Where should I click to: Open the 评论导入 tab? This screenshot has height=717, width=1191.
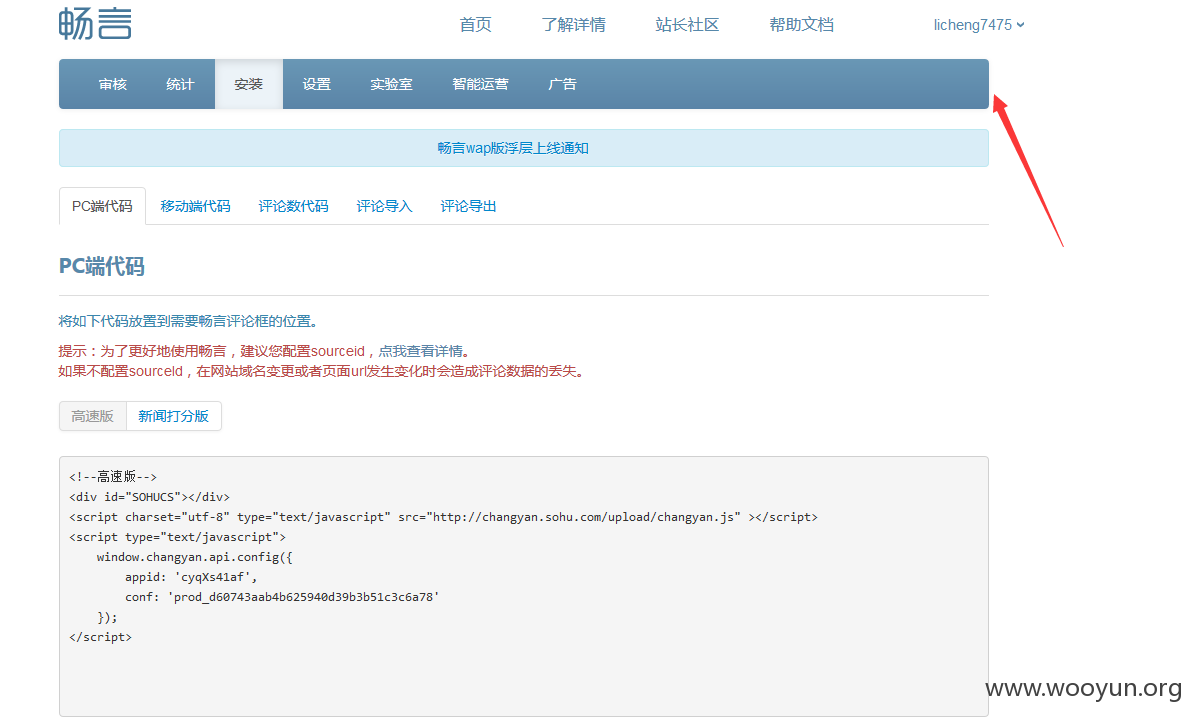(384, 207)
